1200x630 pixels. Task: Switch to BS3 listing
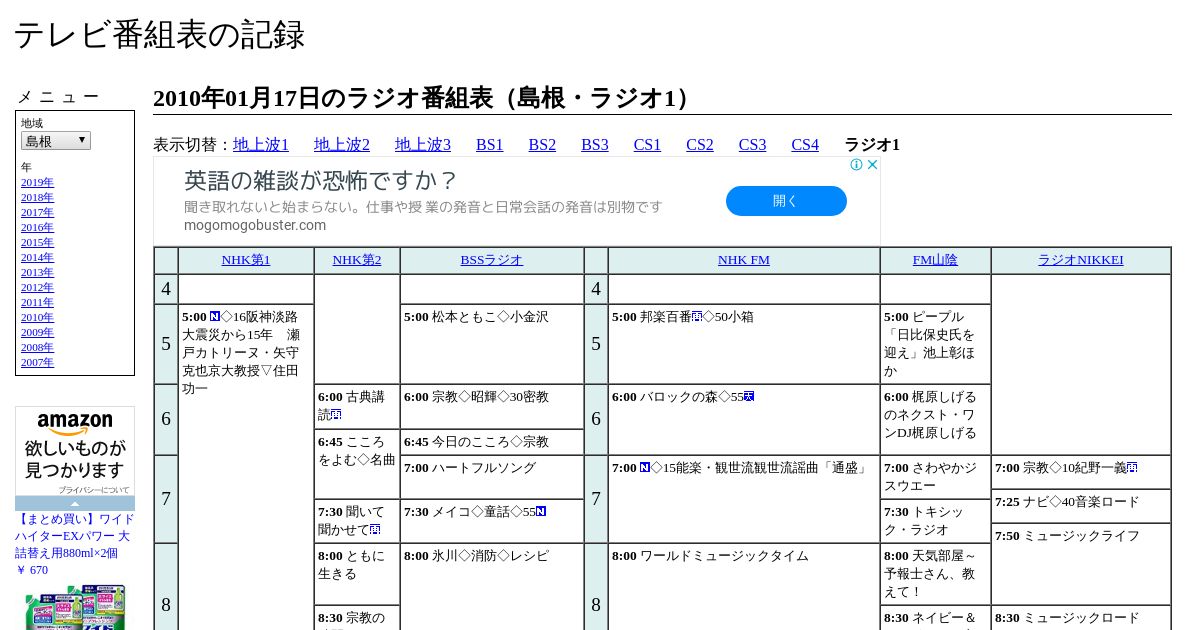(x=595, y=145)
